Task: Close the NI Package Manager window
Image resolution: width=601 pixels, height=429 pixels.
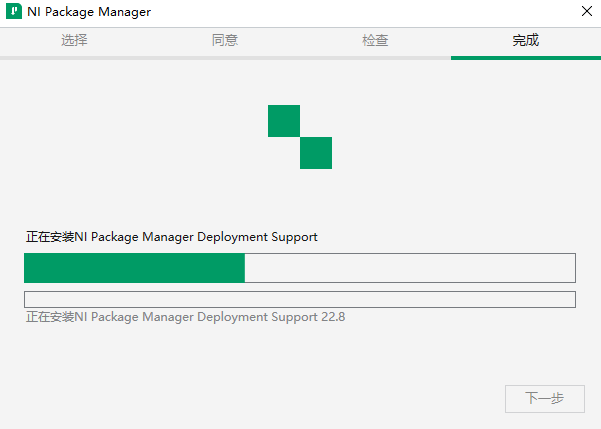Action: [x=586, y=11]
